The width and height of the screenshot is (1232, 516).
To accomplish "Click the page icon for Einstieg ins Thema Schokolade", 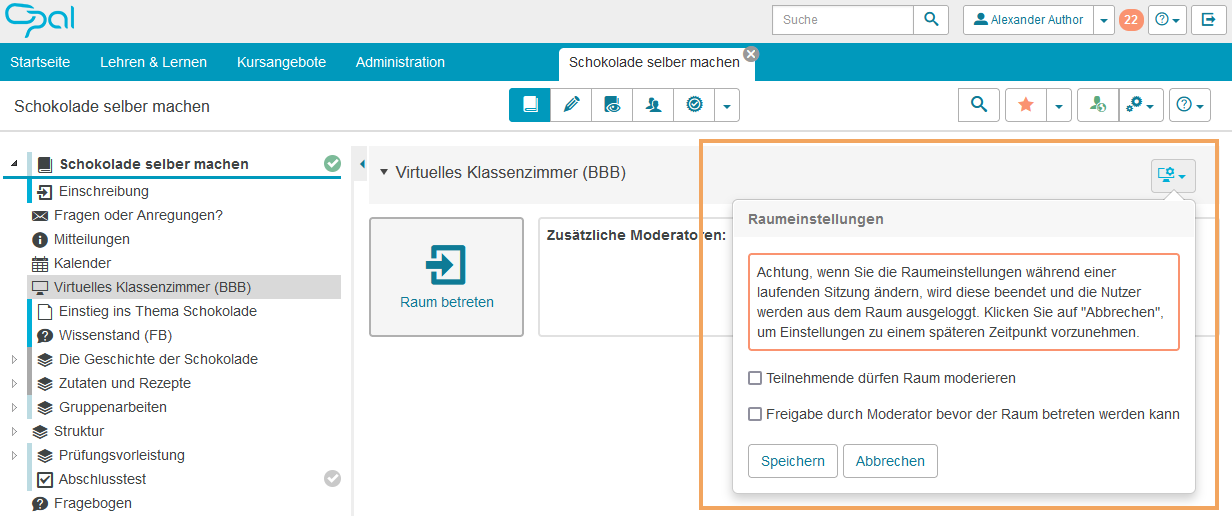I will (x=45, y=311).
